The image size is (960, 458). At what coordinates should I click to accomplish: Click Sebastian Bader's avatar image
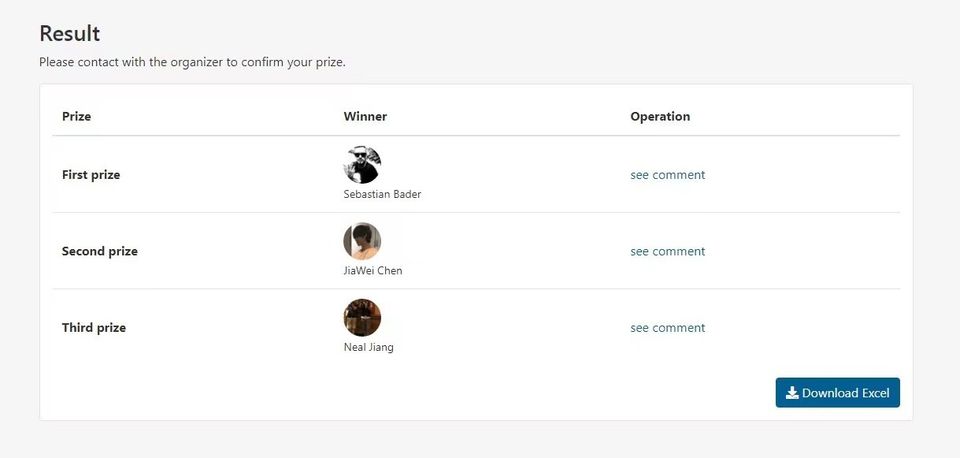click(362, 164)
